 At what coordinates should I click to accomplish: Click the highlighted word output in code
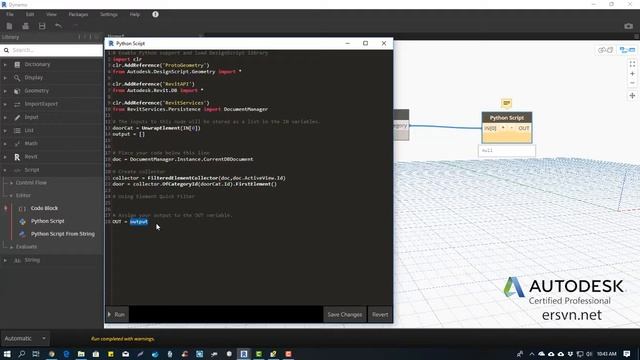(x=139, y=222)
